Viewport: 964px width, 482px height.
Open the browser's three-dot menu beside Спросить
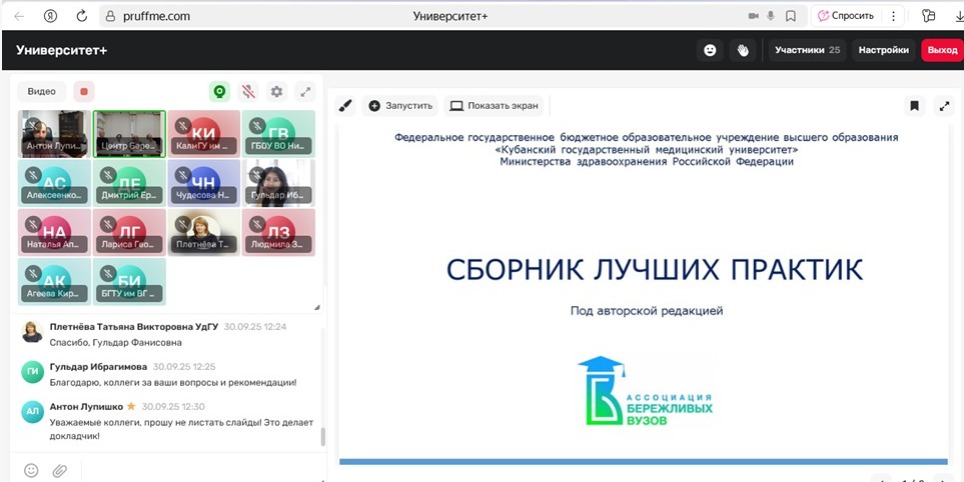coord(893,16)
